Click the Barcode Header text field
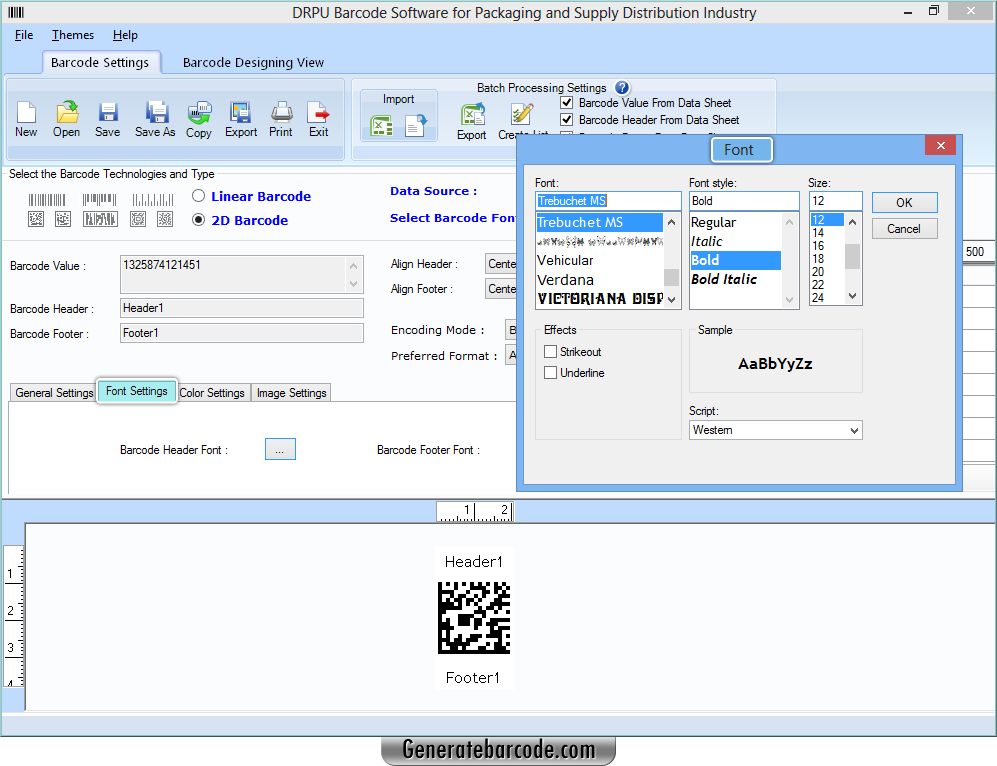This screenshot has width=997, height=766. [240, 307]
